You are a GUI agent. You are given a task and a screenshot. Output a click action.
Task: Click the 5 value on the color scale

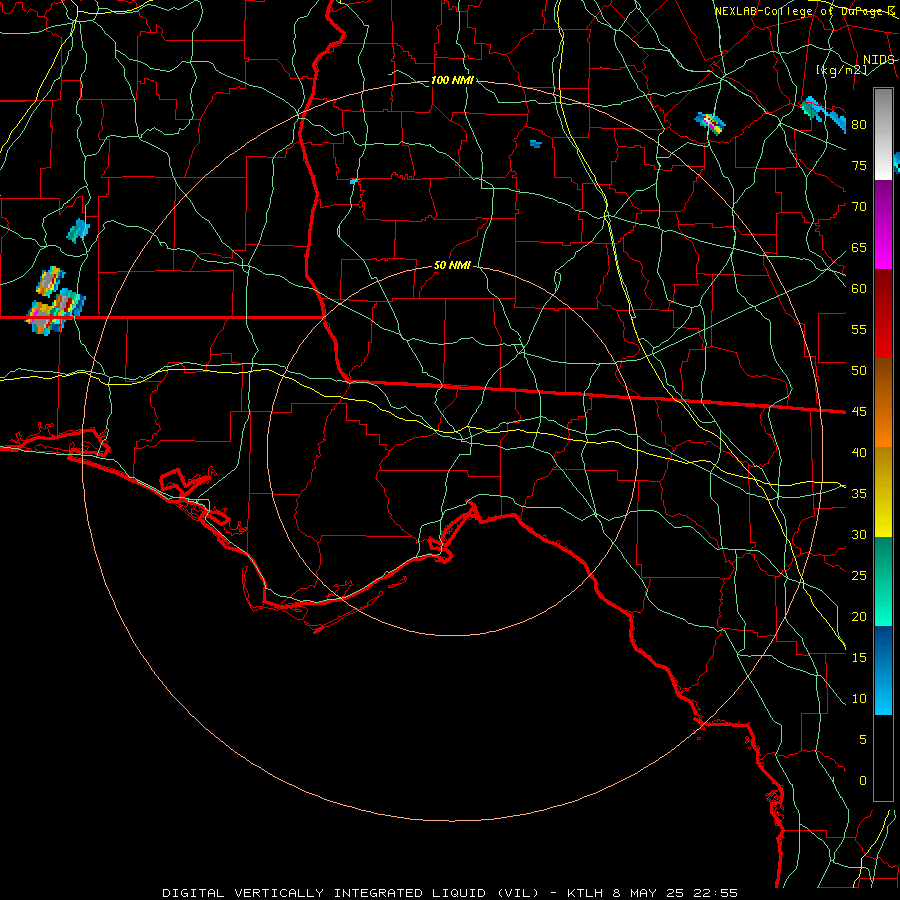pyautogui.click(x=863, y=740)
